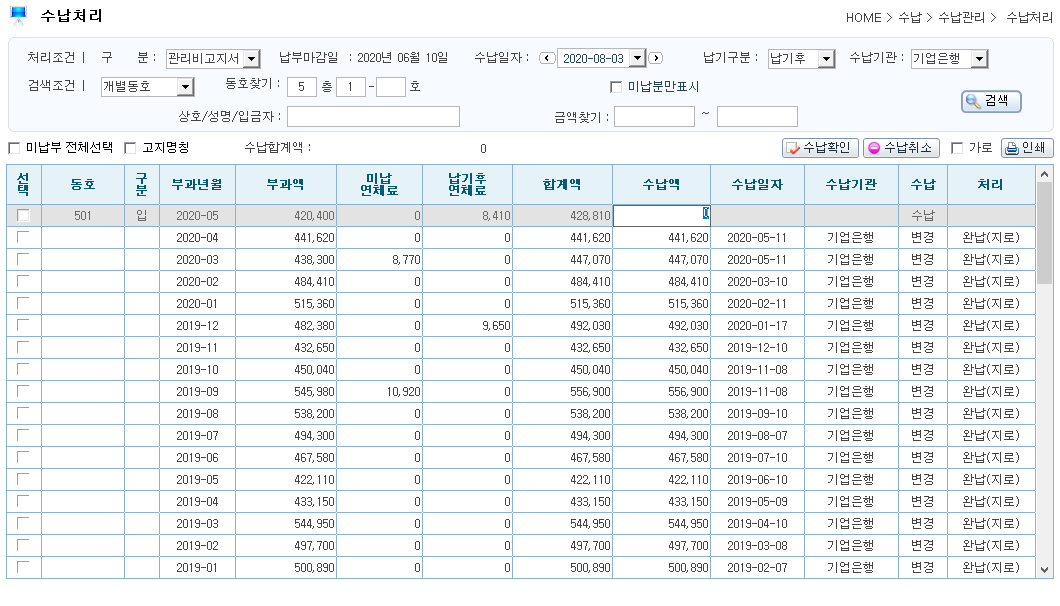Click the 수납일자 column header
The width and height of the screenshot is (1060, 606).
coord(757,184)
